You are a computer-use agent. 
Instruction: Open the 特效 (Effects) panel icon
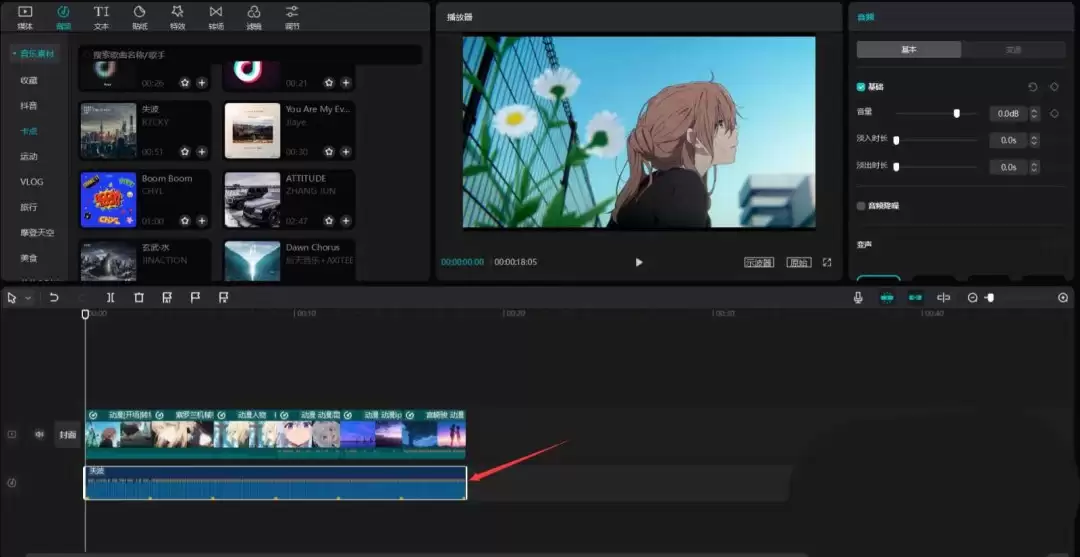tap(177, 16)
